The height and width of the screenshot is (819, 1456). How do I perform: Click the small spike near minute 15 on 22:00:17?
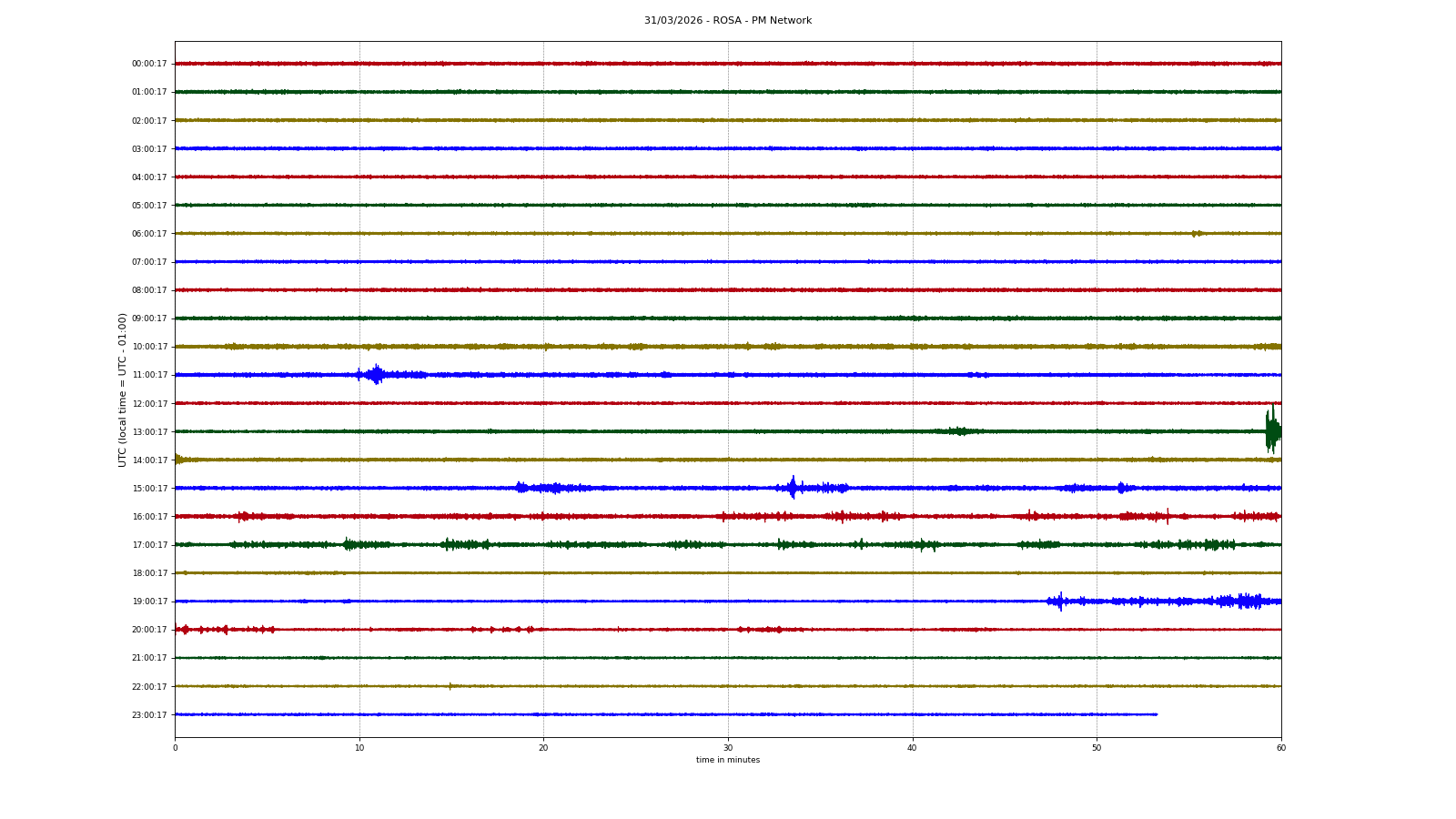450,686
